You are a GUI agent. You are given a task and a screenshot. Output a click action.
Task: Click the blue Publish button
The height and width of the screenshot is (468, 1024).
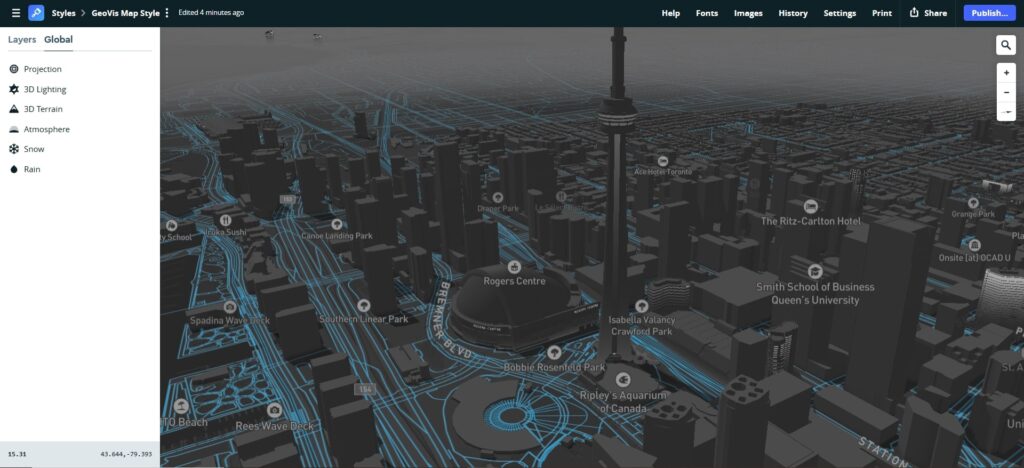pyautogui.click(x=988, y=13)
